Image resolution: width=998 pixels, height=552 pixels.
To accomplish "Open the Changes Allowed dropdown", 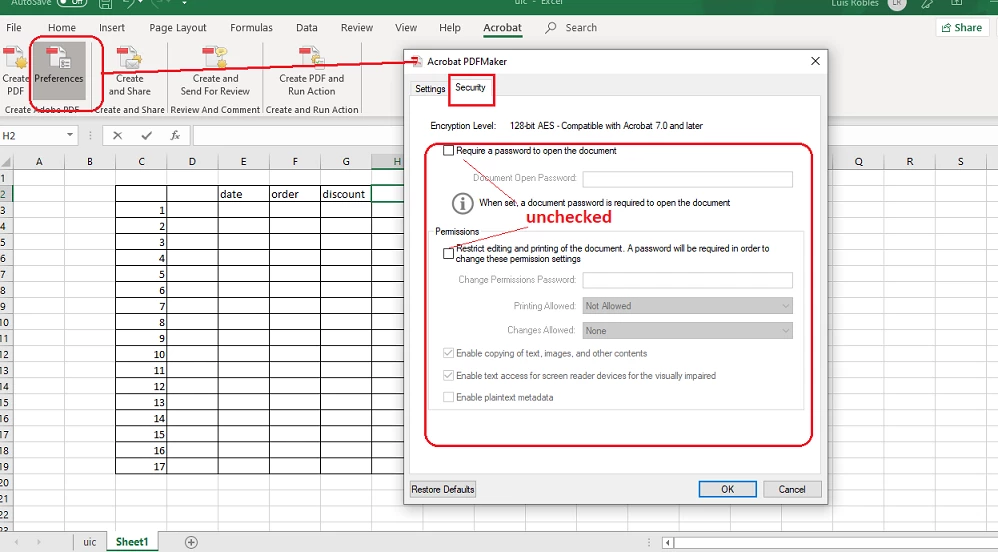I will point(687,330).
